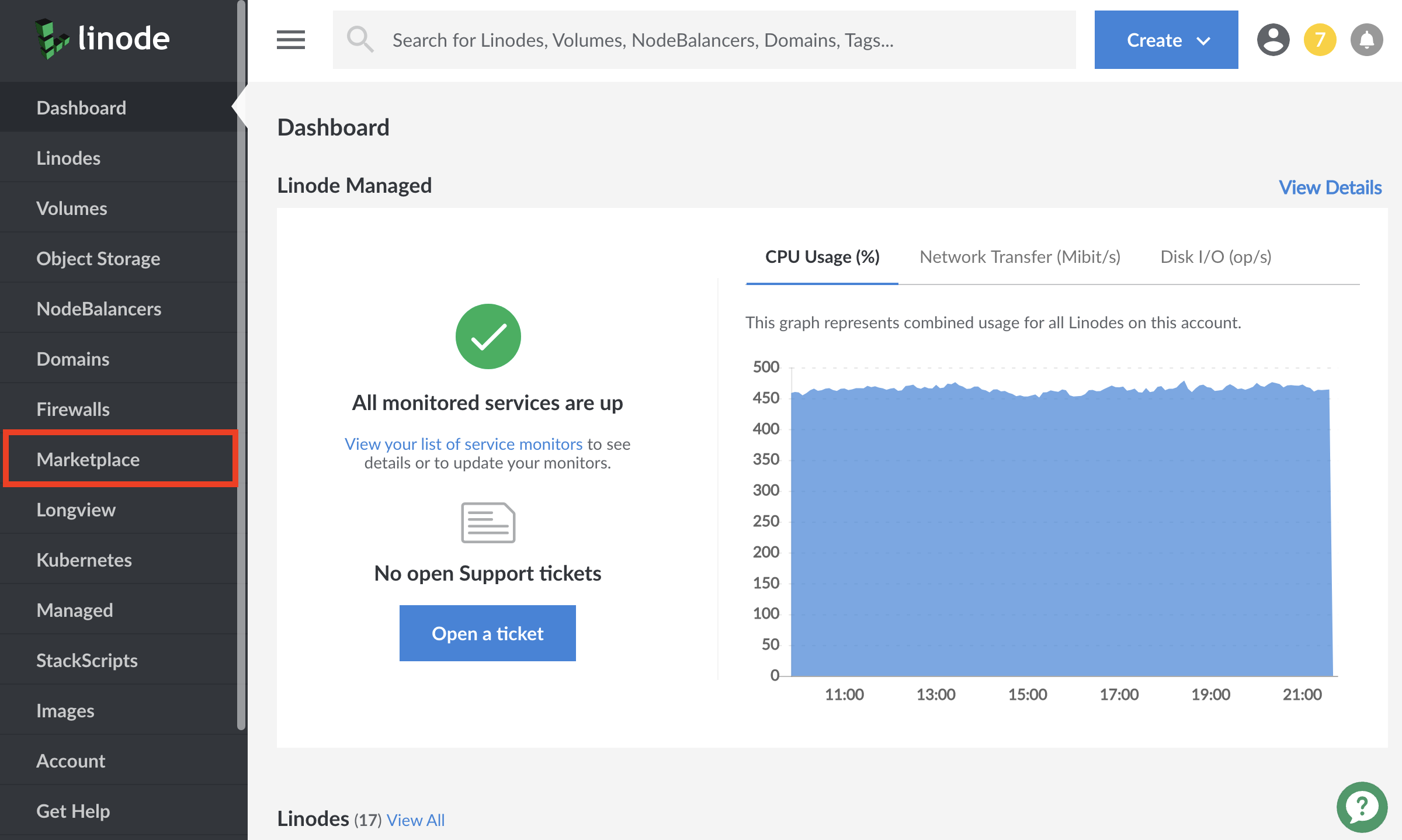Click the yellow notification count badge
Viewport: 1402px width, 840px height.
click(1321, 39)
